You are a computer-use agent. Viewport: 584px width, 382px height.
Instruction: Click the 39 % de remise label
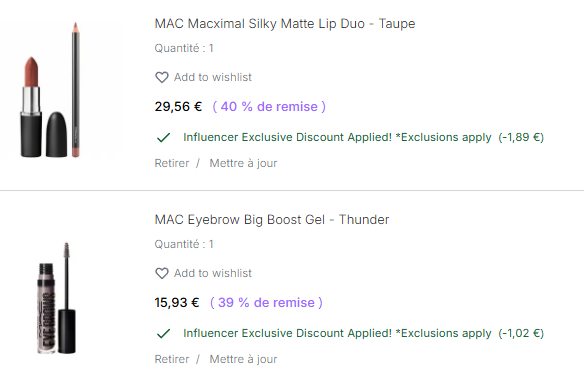point(266,302)
